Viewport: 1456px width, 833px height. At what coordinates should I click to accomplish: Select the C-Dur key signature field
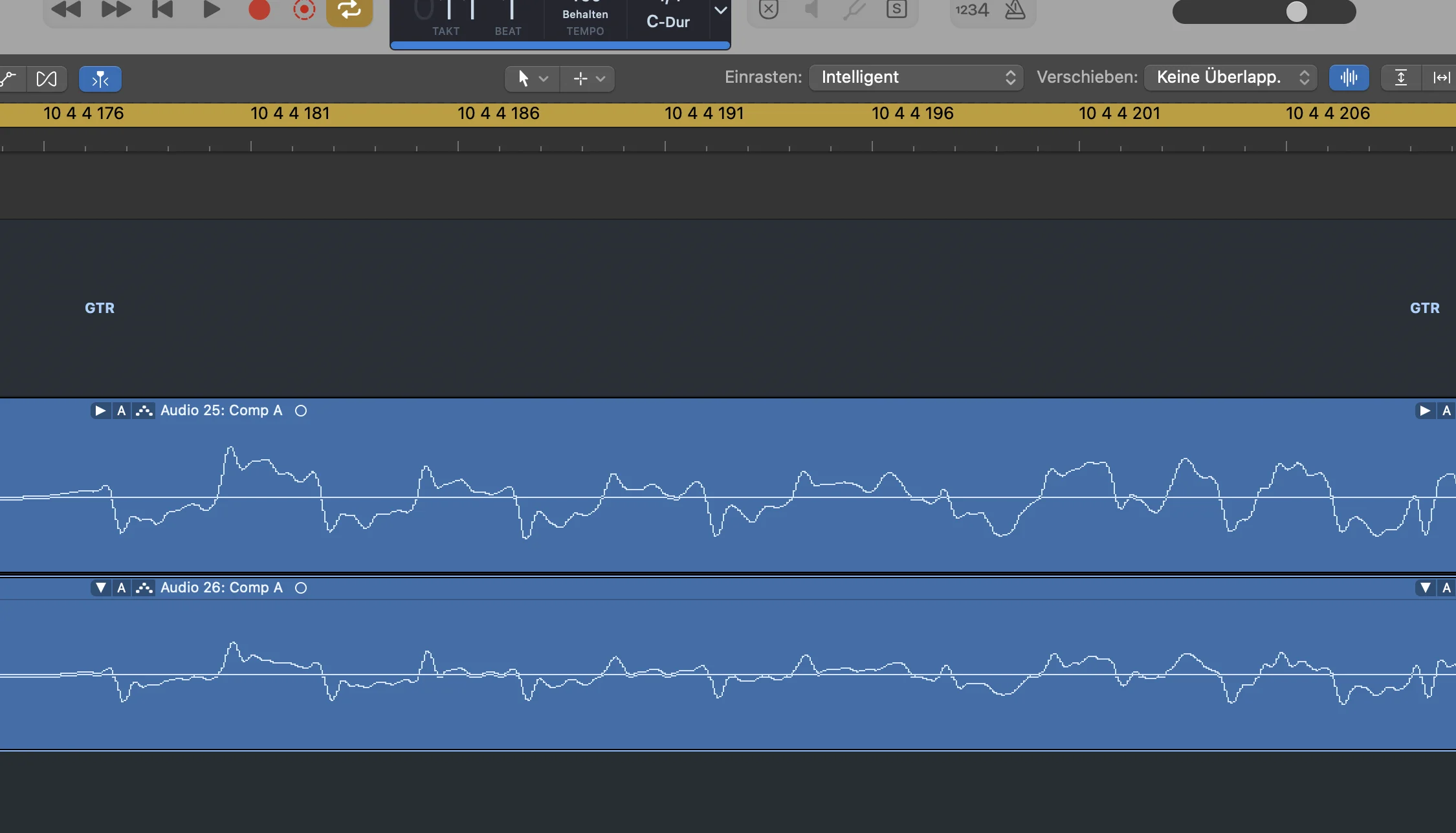(x=668, y=21)
